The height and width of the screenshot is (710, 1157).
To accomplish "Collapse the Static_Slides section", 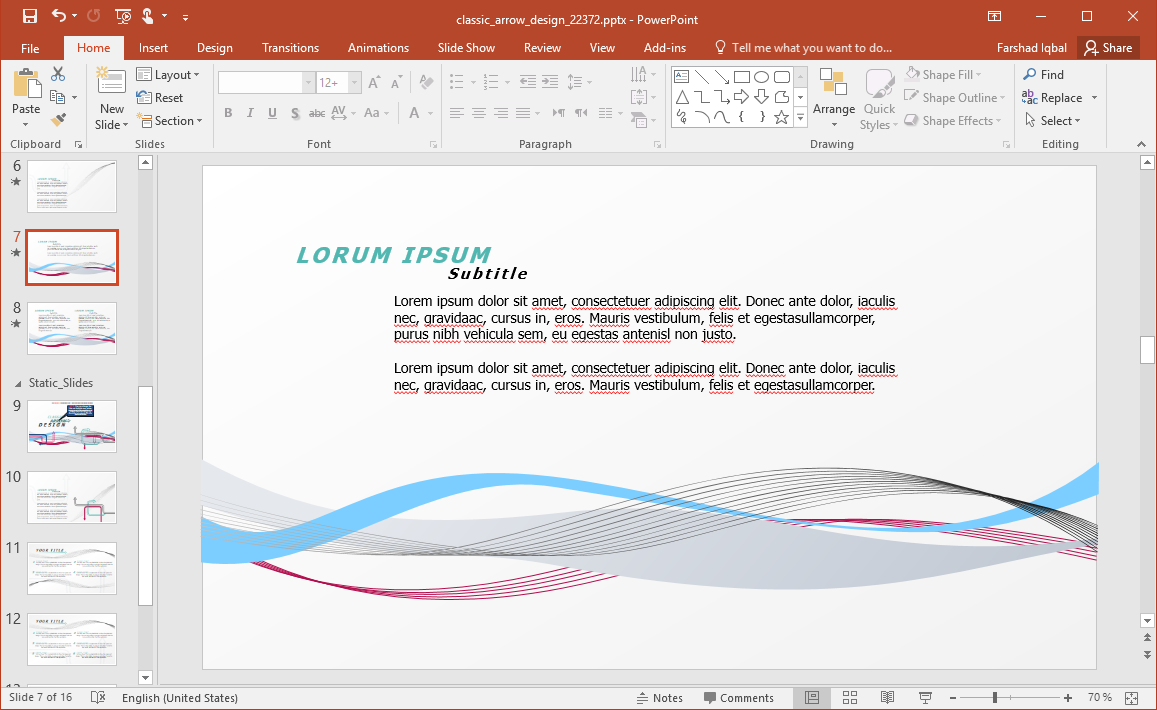I will pyautogui.click(x=17, y=383).
